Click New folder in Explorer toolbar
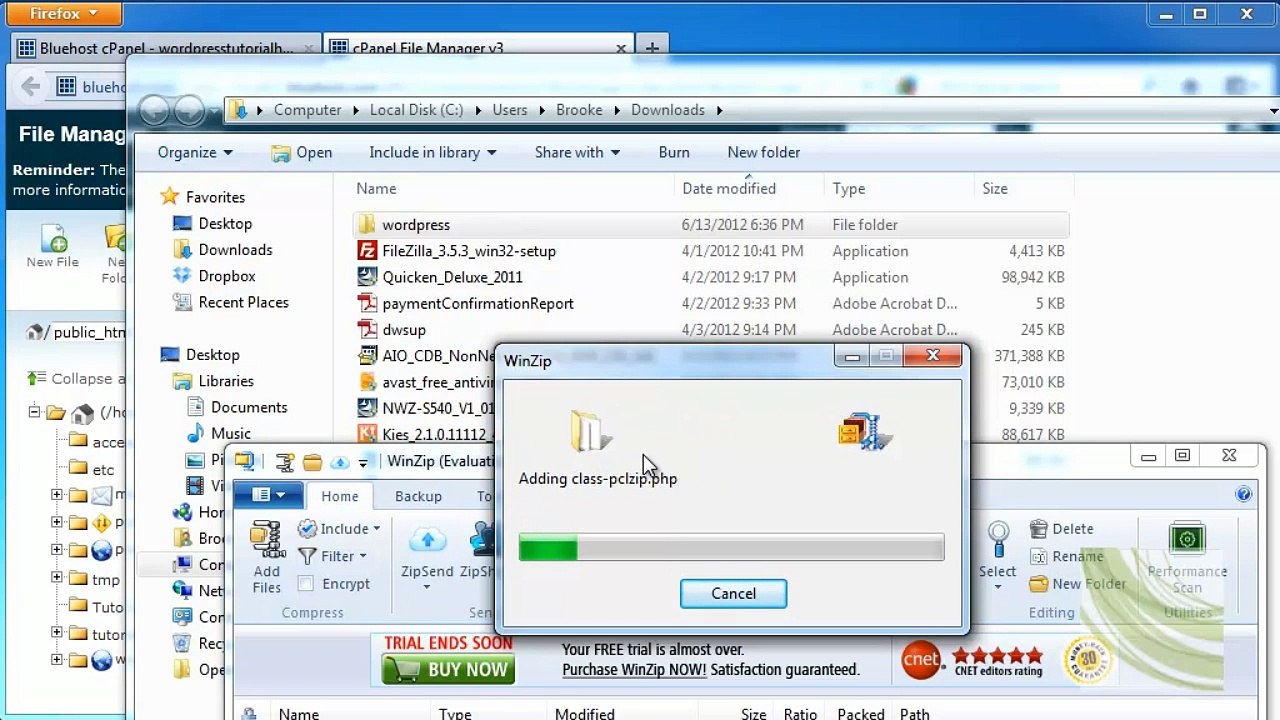Viewport: 1280px width, 720px height. [764, 152]
